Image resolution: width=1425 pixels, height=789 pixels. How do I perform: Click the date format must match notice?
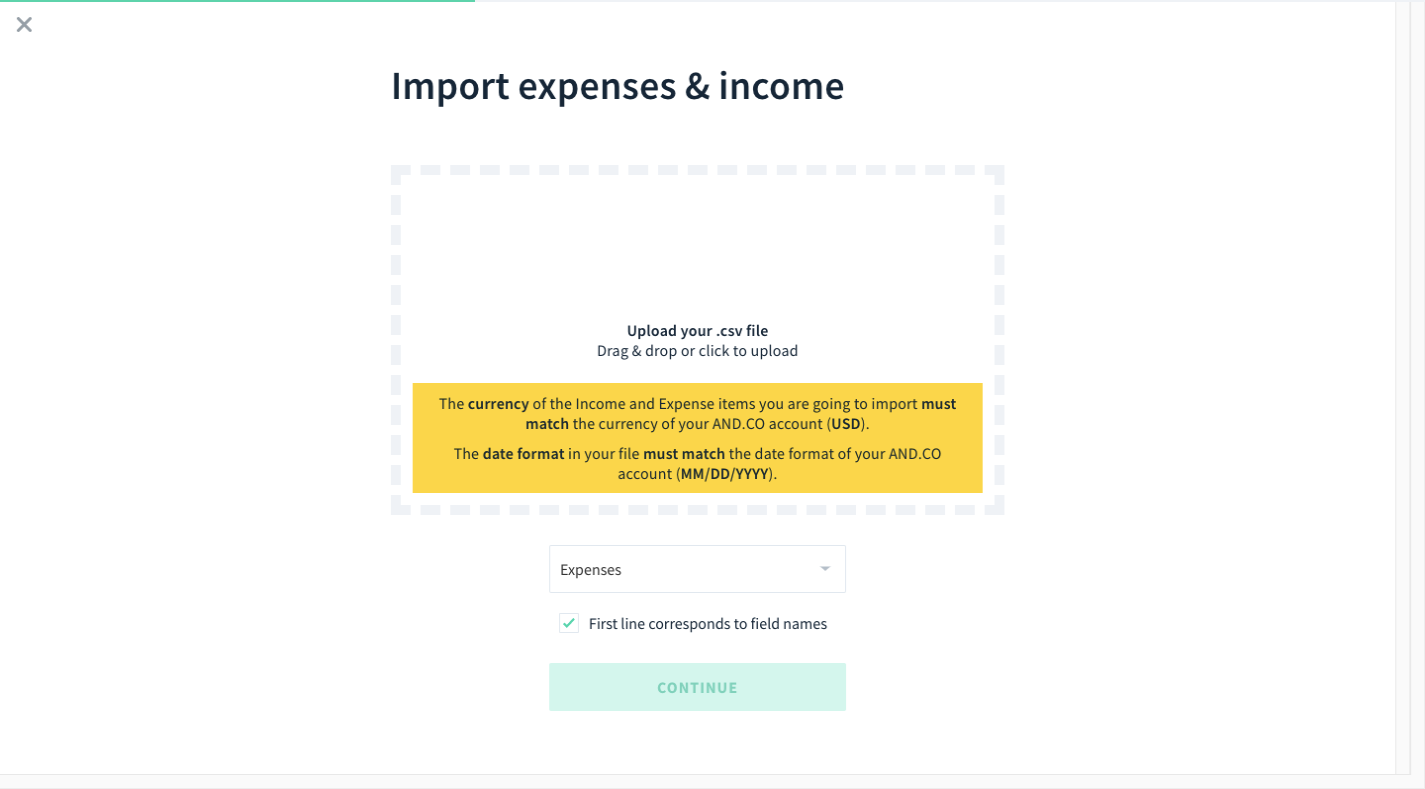(697, 463)
